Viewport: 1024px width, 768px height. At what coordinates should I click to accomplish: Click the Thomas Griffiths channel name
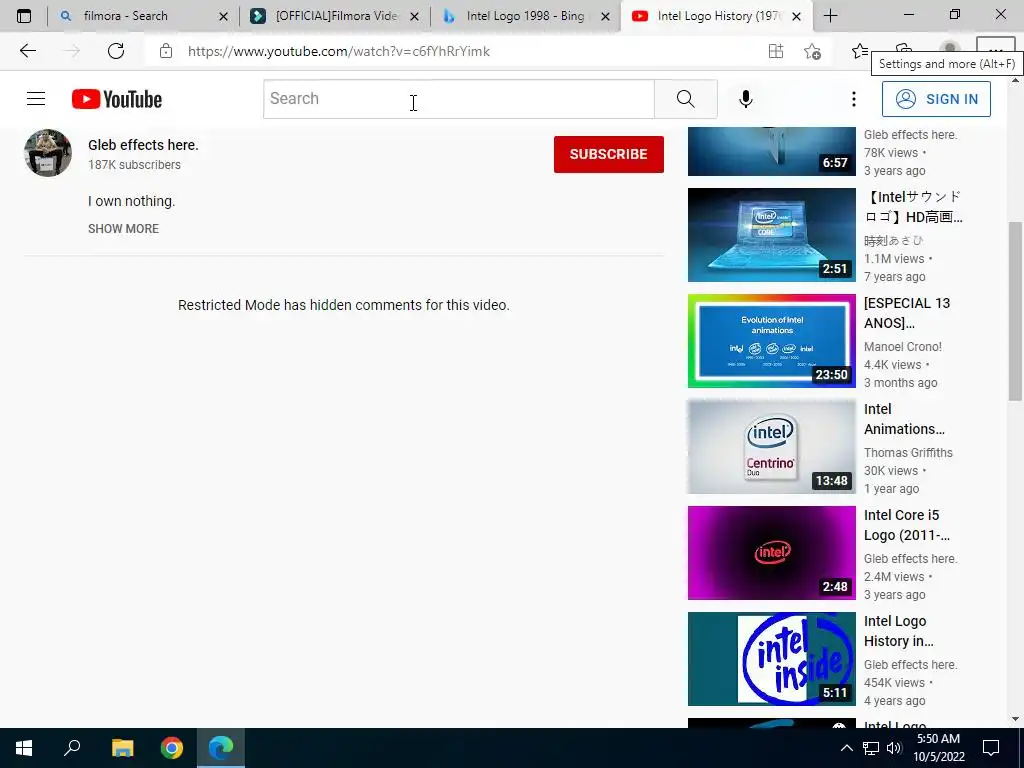[x=908, y=453]
